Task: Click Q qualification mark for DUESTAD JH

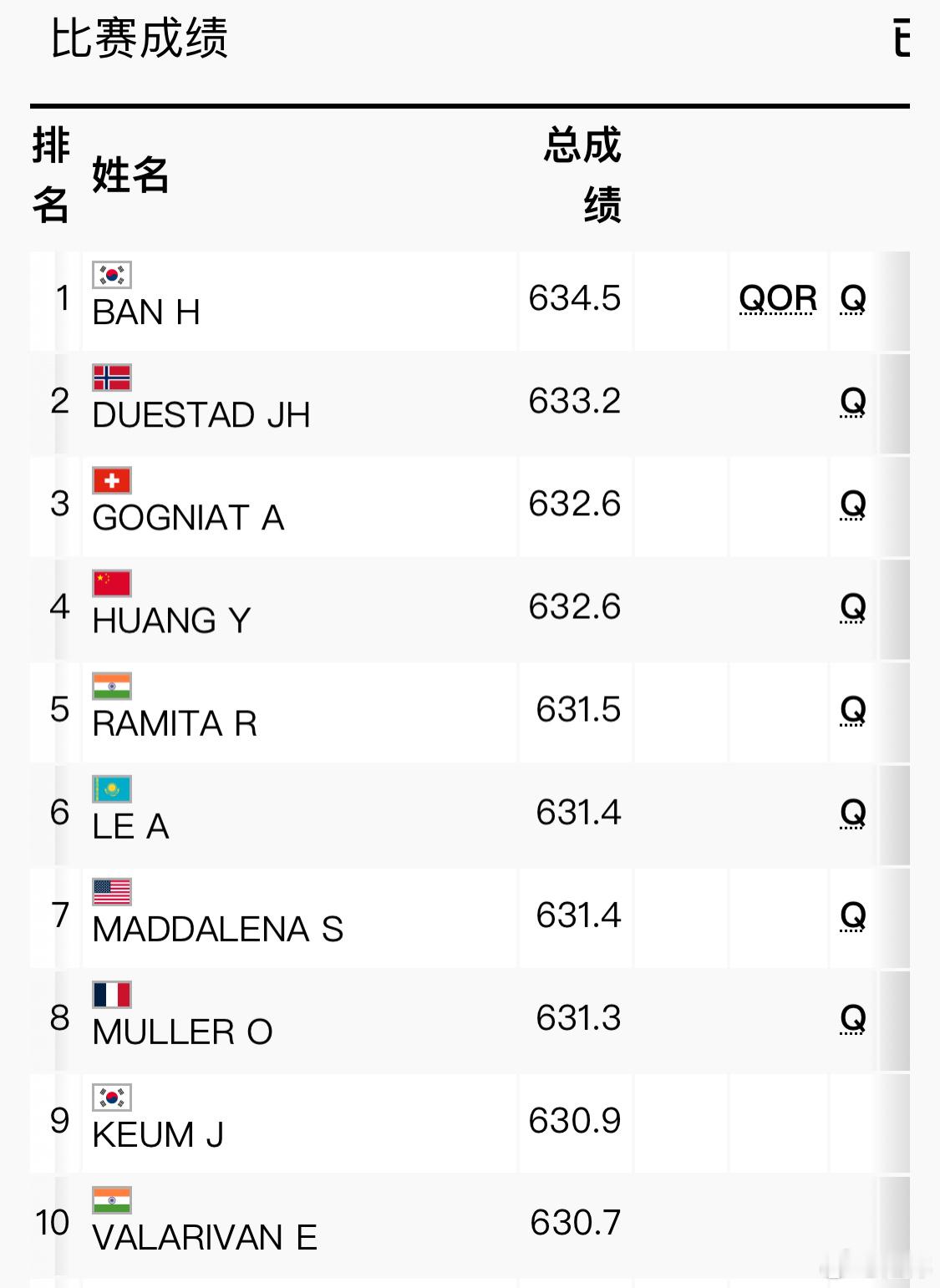Action: (x=853, y=402)
